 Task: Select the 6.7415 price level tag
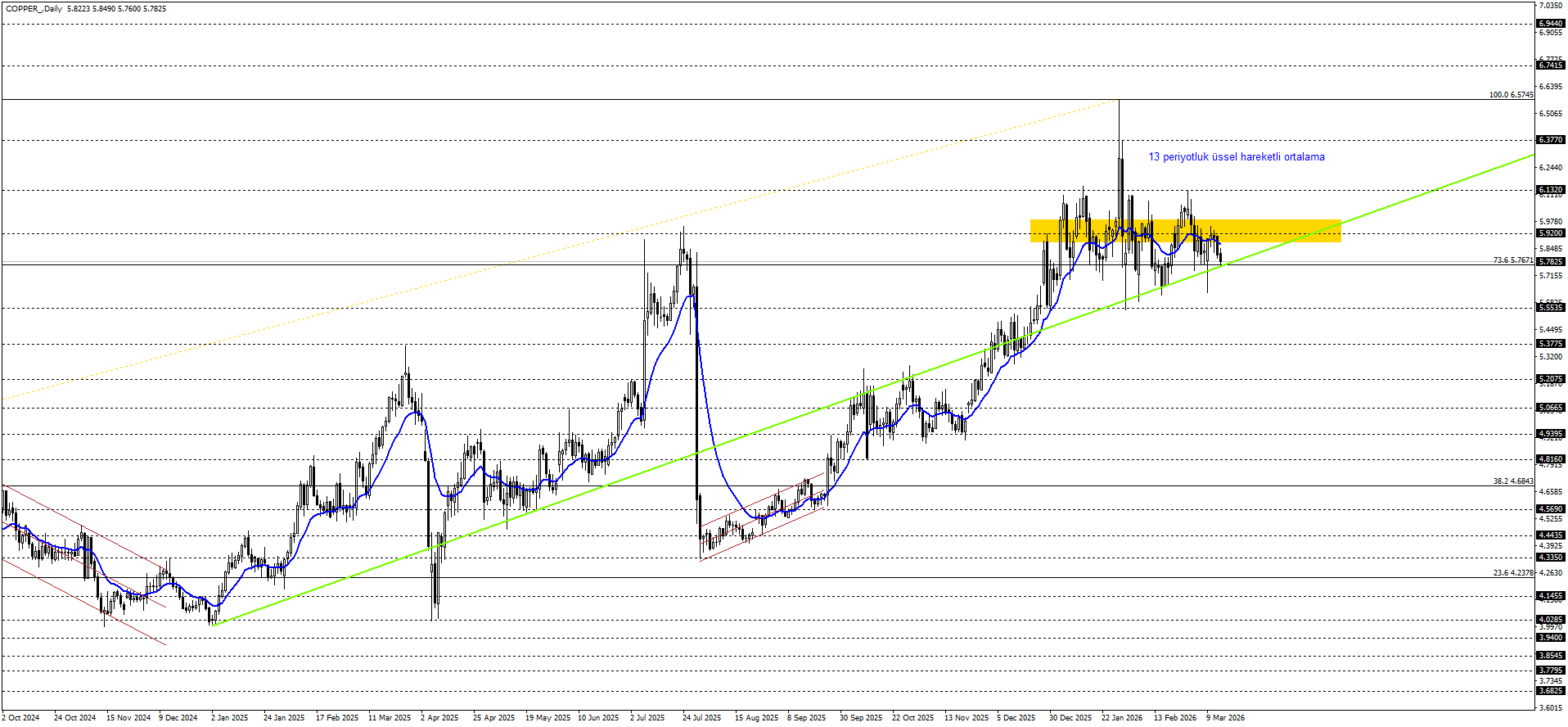click(1551, 65)
